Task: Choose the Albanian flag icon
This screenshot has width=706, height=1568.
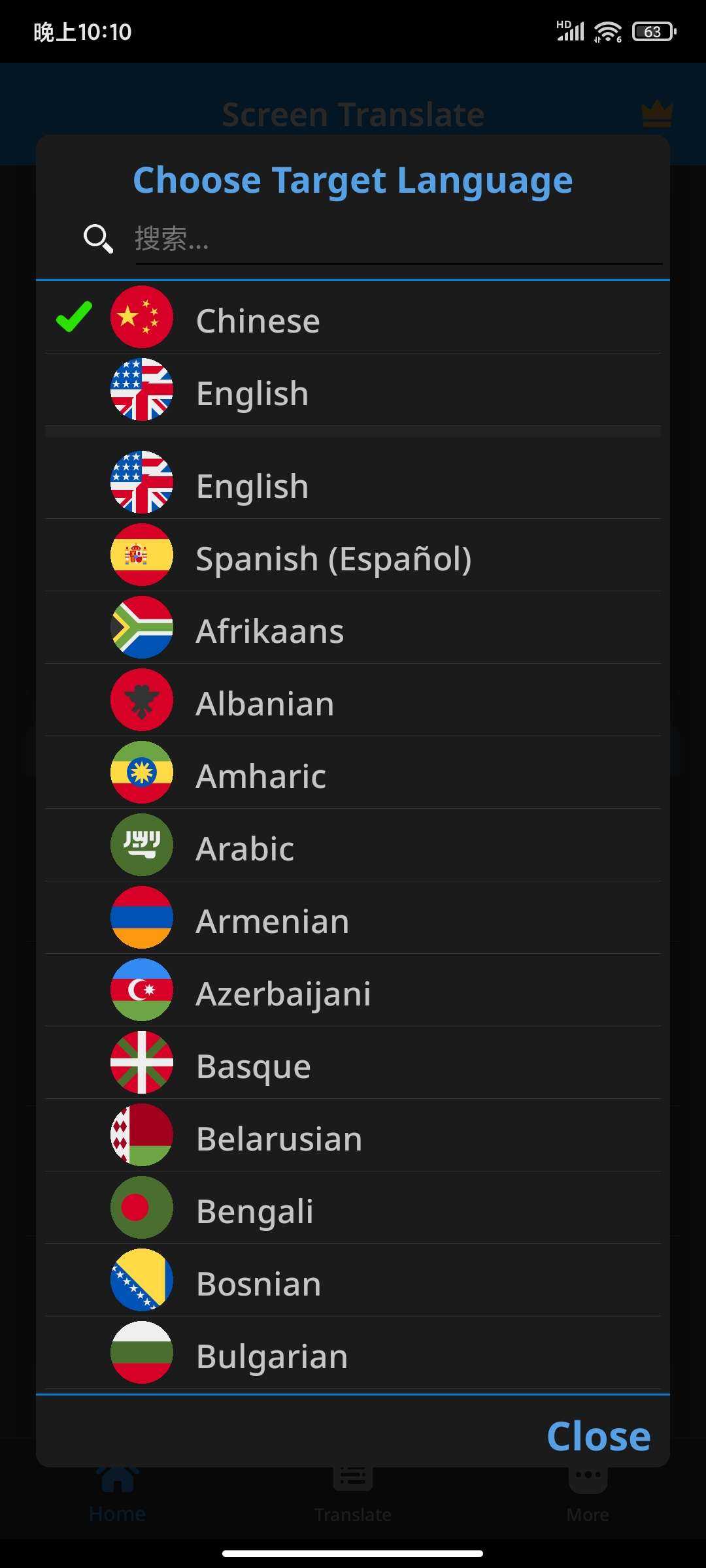Action: pyautogui.click(x=142, y=700)
